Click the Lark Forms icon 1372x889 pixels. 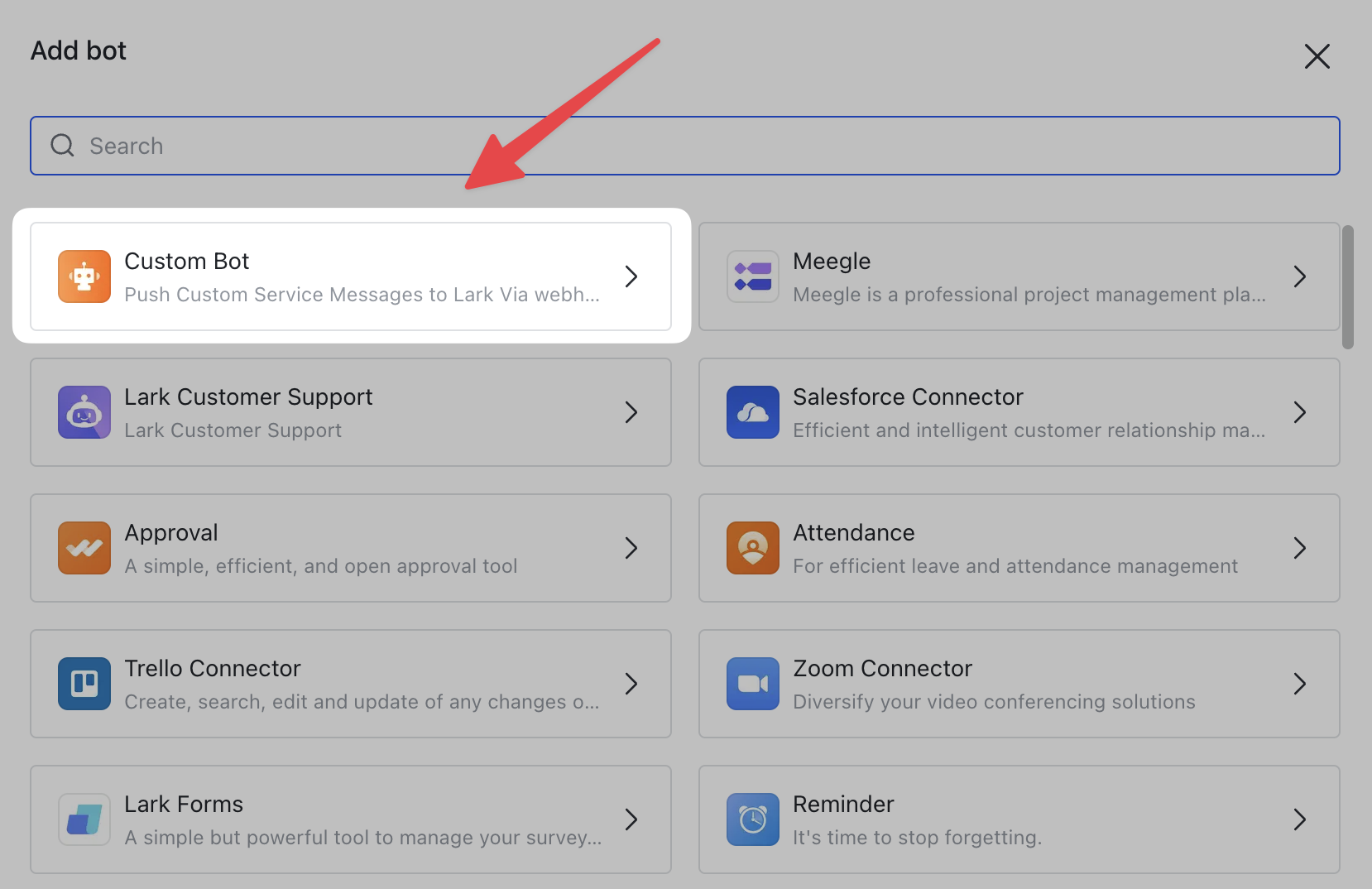coord(84,819)
